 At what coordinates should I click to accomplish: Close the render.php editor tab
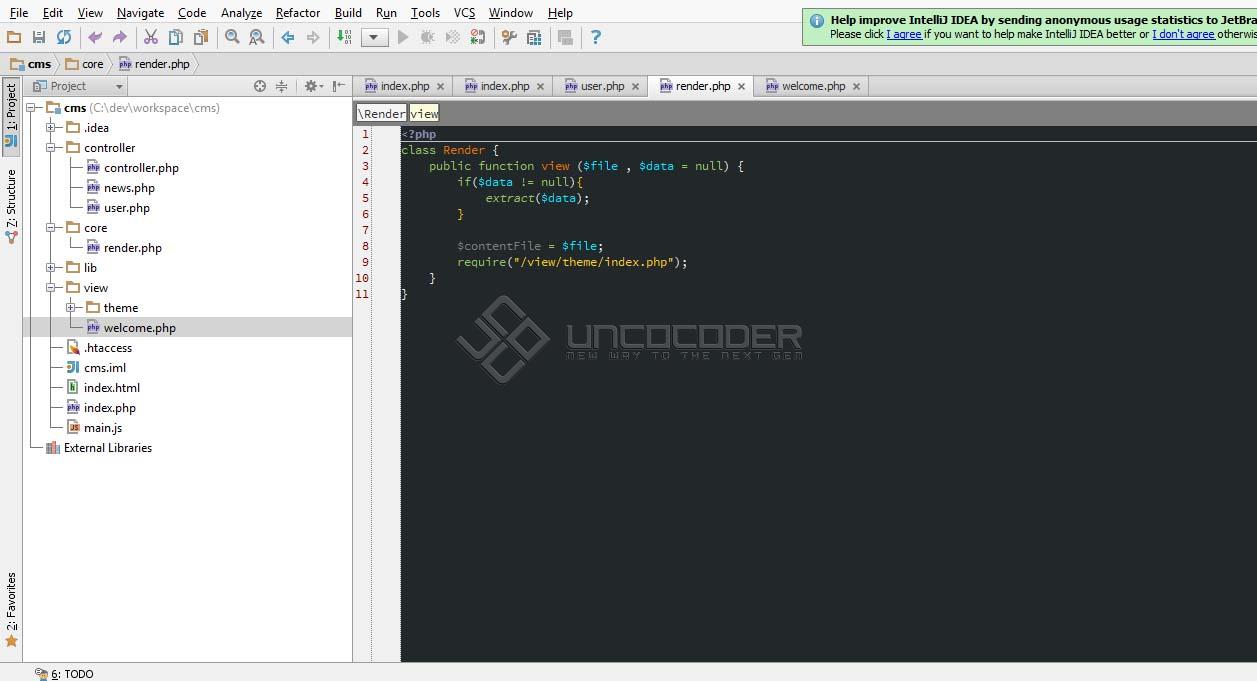coord(741,87)
